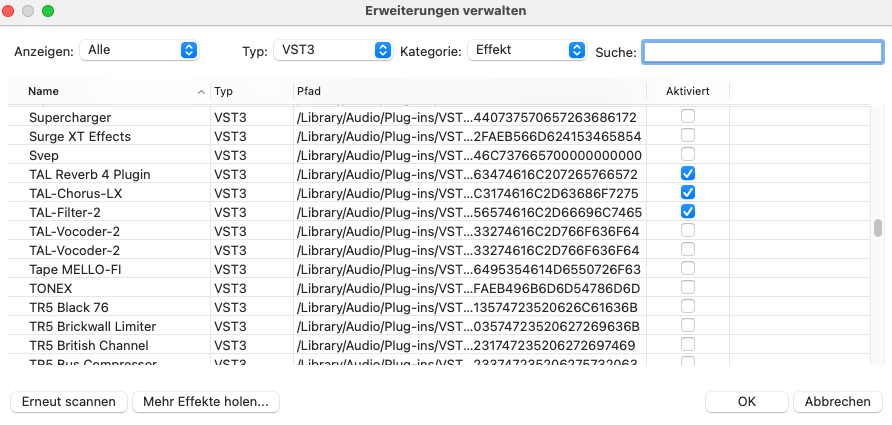Click the VST3 type cell of Tape MELLO-FI

(230, 269)
